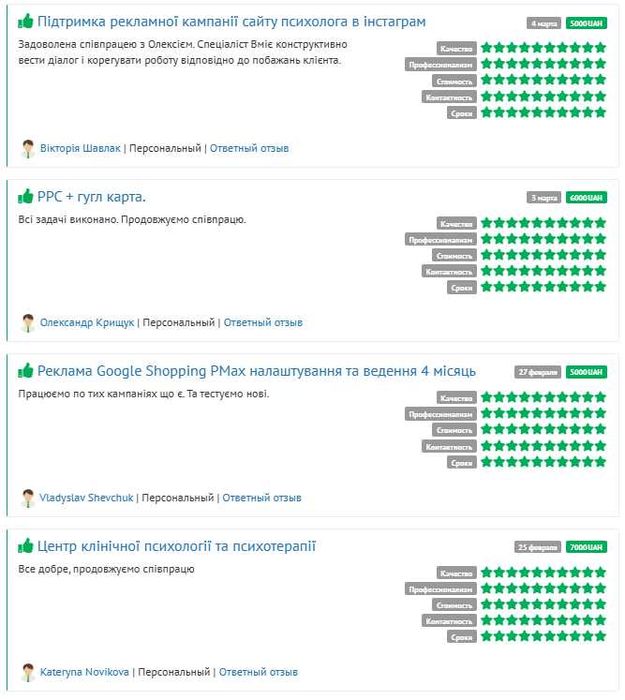This screenshot has height=700, width=625.
Task: Click avatar icon of Вікторія Шавлак
Action: coord(28,149)
